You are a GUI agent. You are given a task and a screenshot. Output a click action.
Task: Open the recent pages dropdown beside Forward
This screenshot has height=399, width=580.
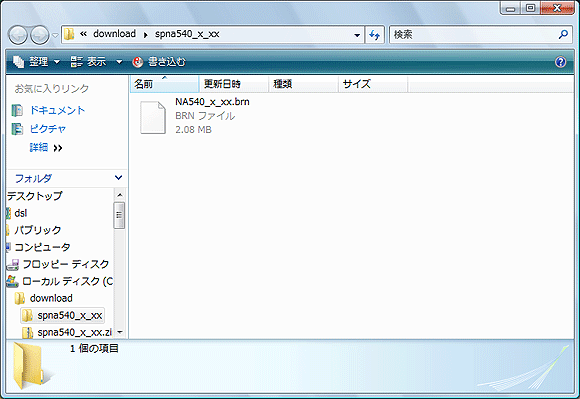55,35
